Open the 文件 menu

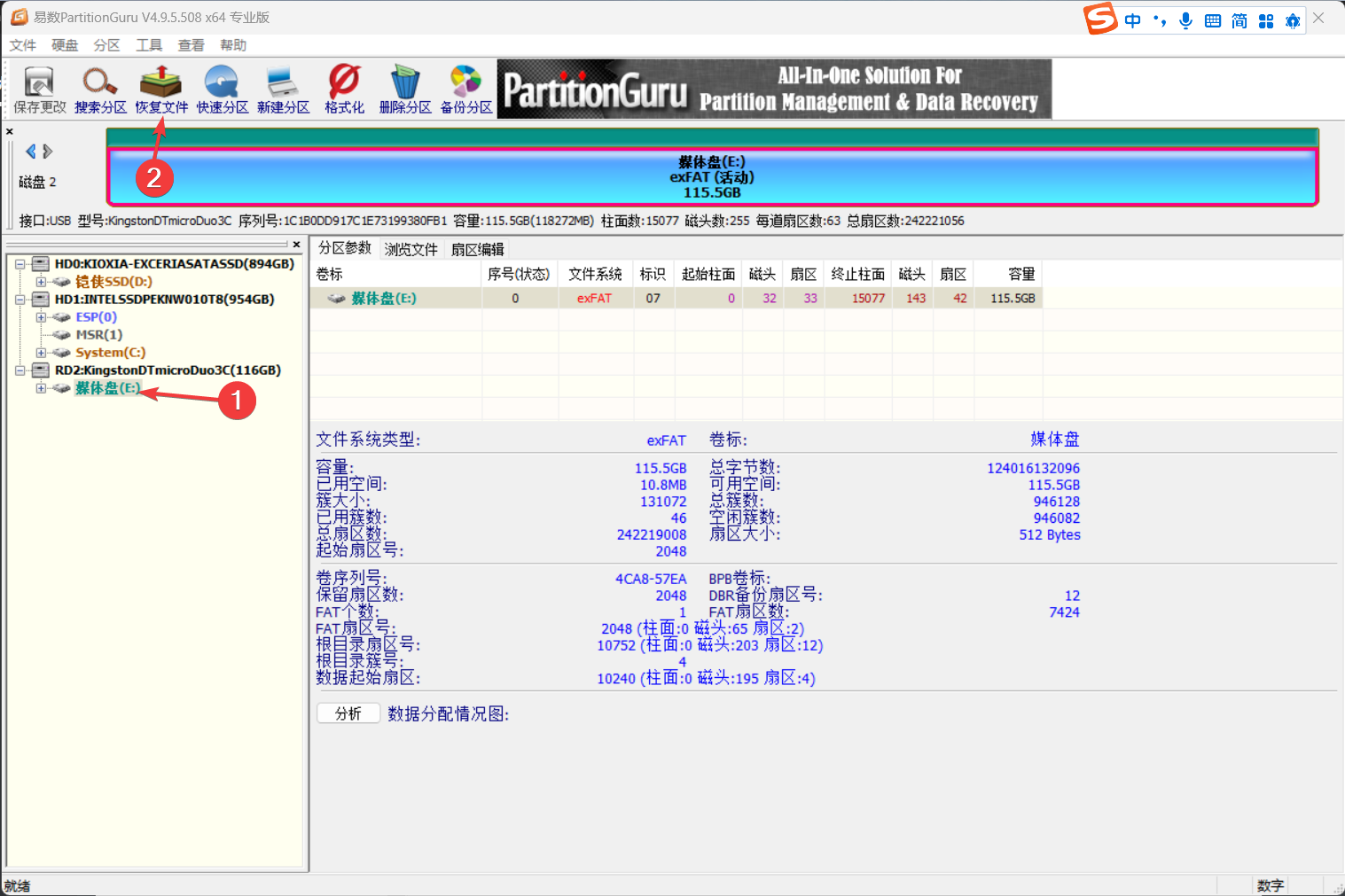[x=23, y=45]
